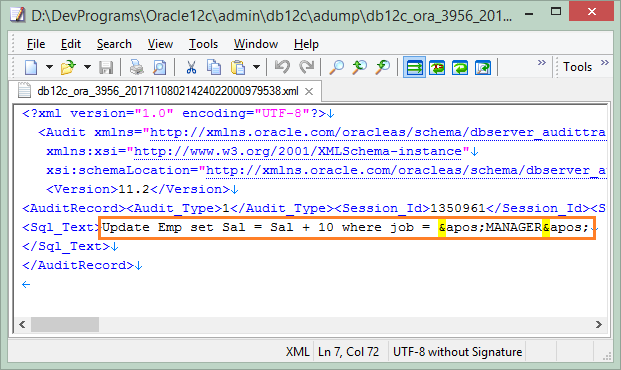
Task: Click the schemaLocation xmlns.oracle.com link
Action: coord(406,170)
